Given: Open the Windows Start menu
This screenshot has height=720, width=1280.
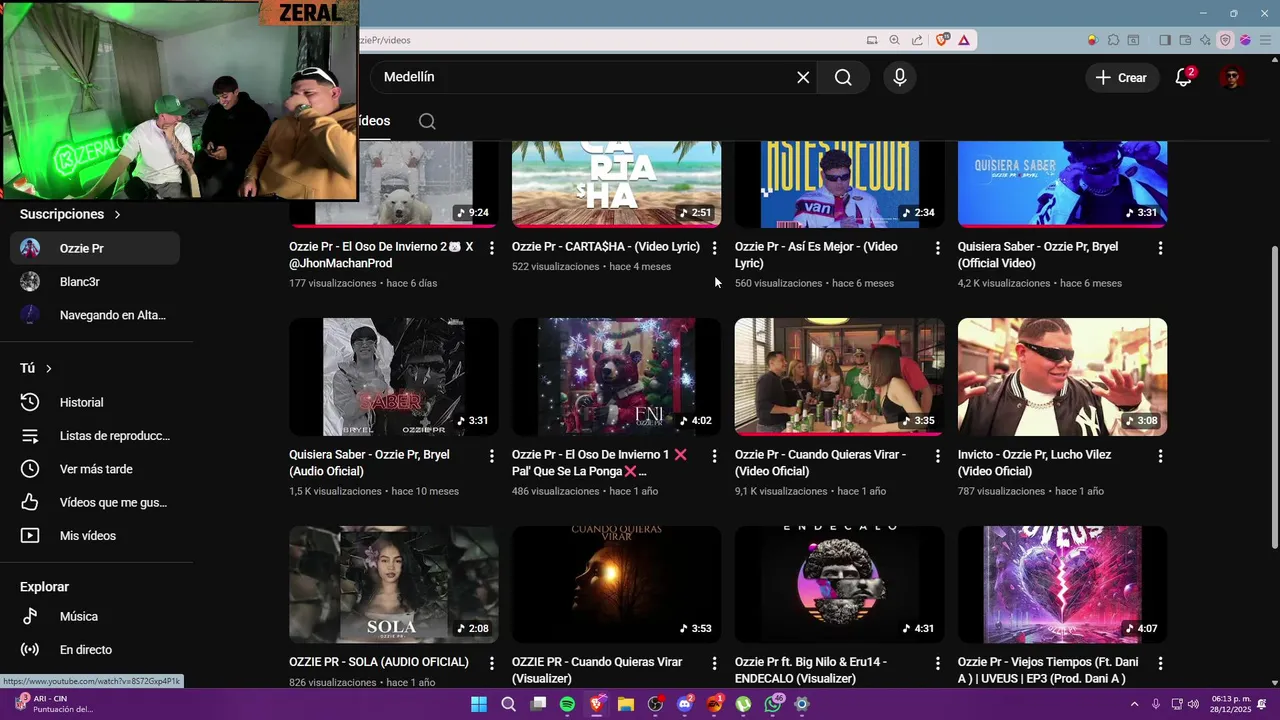Looking at the screenshot, I should coord(479,704).
